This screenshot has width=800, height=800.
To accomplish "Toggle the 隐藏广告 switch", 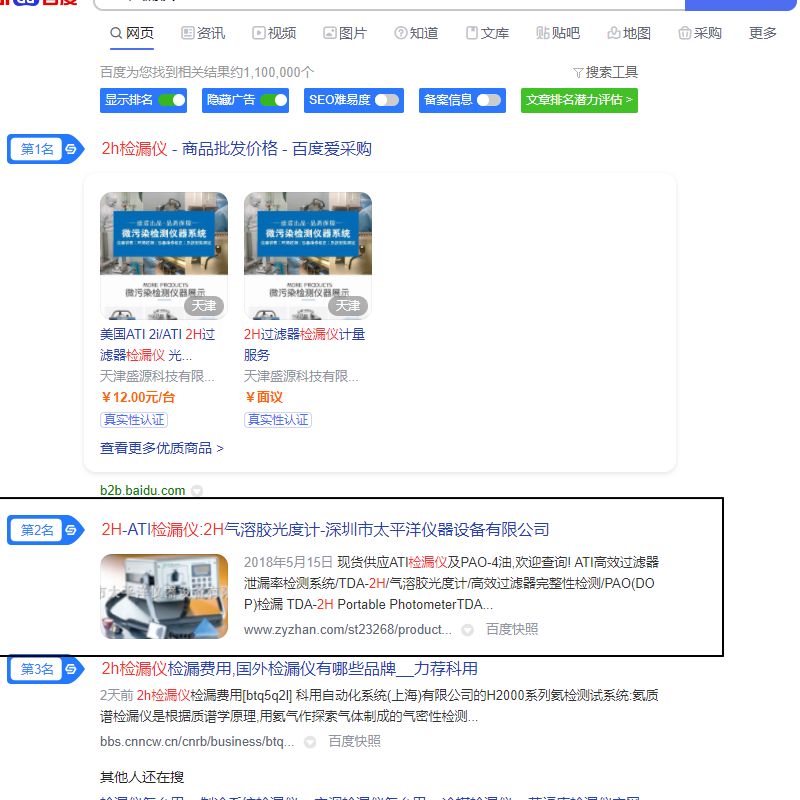I will coord(273,100).
